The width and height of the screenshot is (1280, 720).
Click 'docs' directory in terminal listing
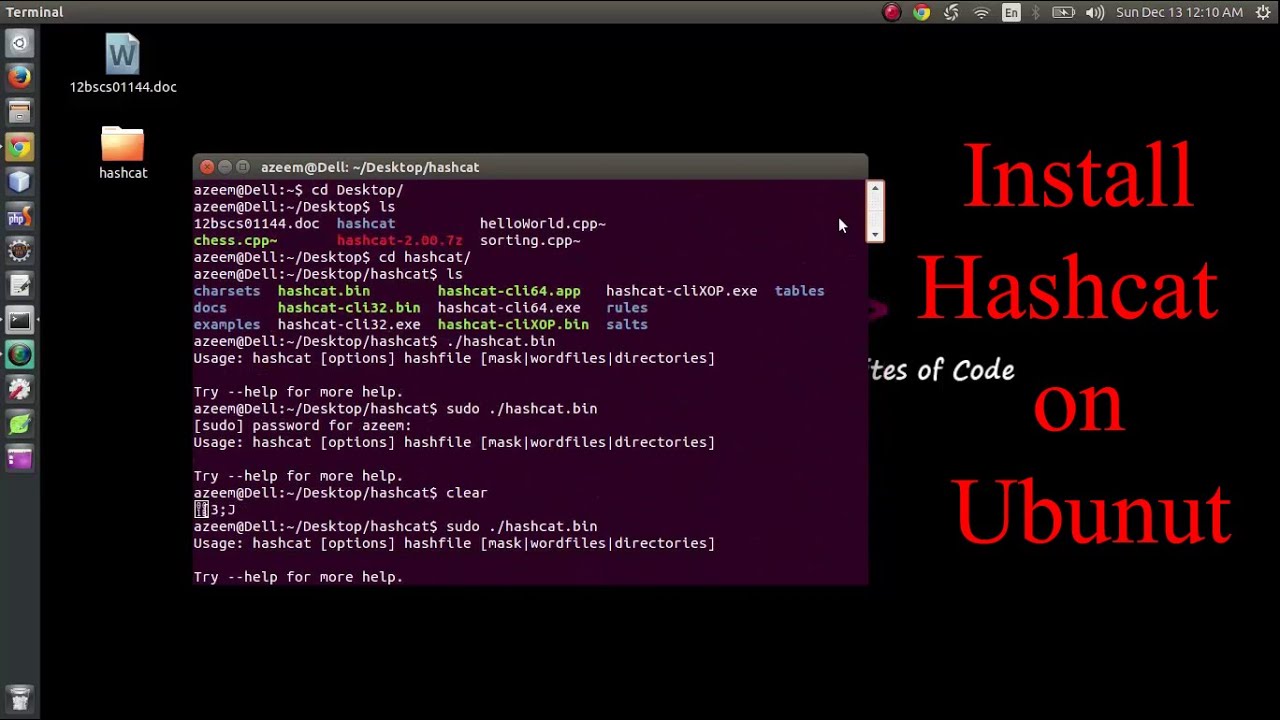pos(210,308)
